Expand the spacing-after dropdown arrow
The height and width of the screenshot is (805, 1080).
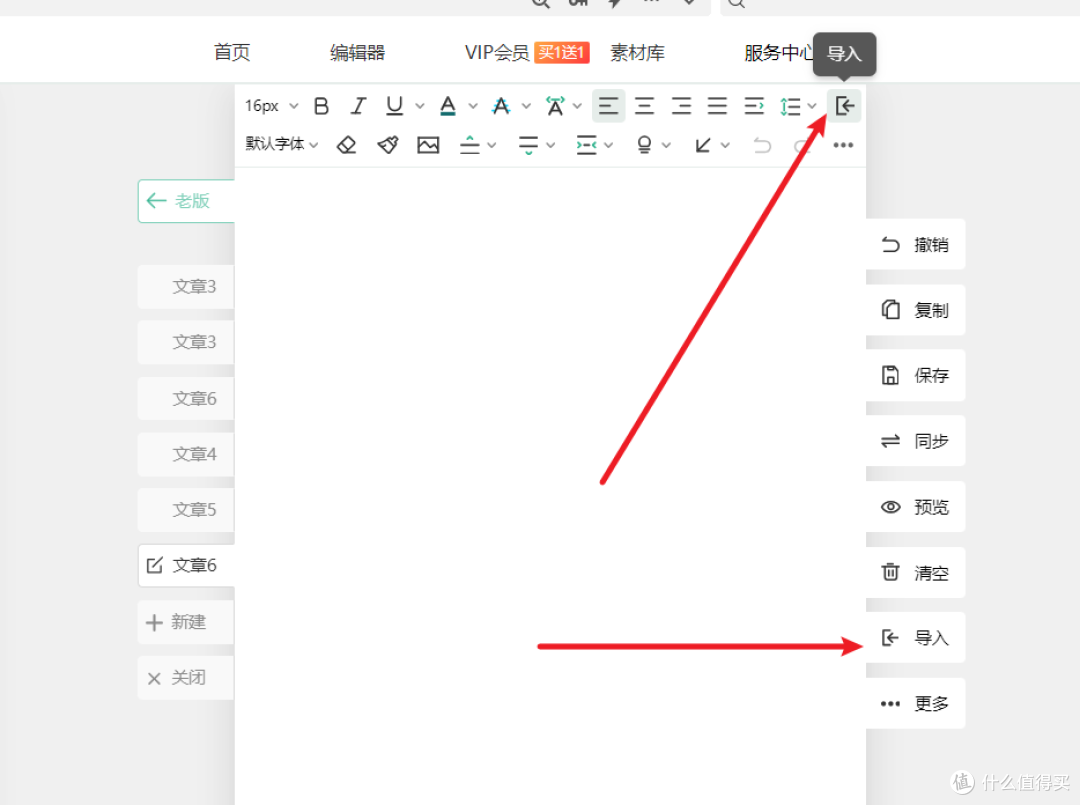tap(550, 145)
